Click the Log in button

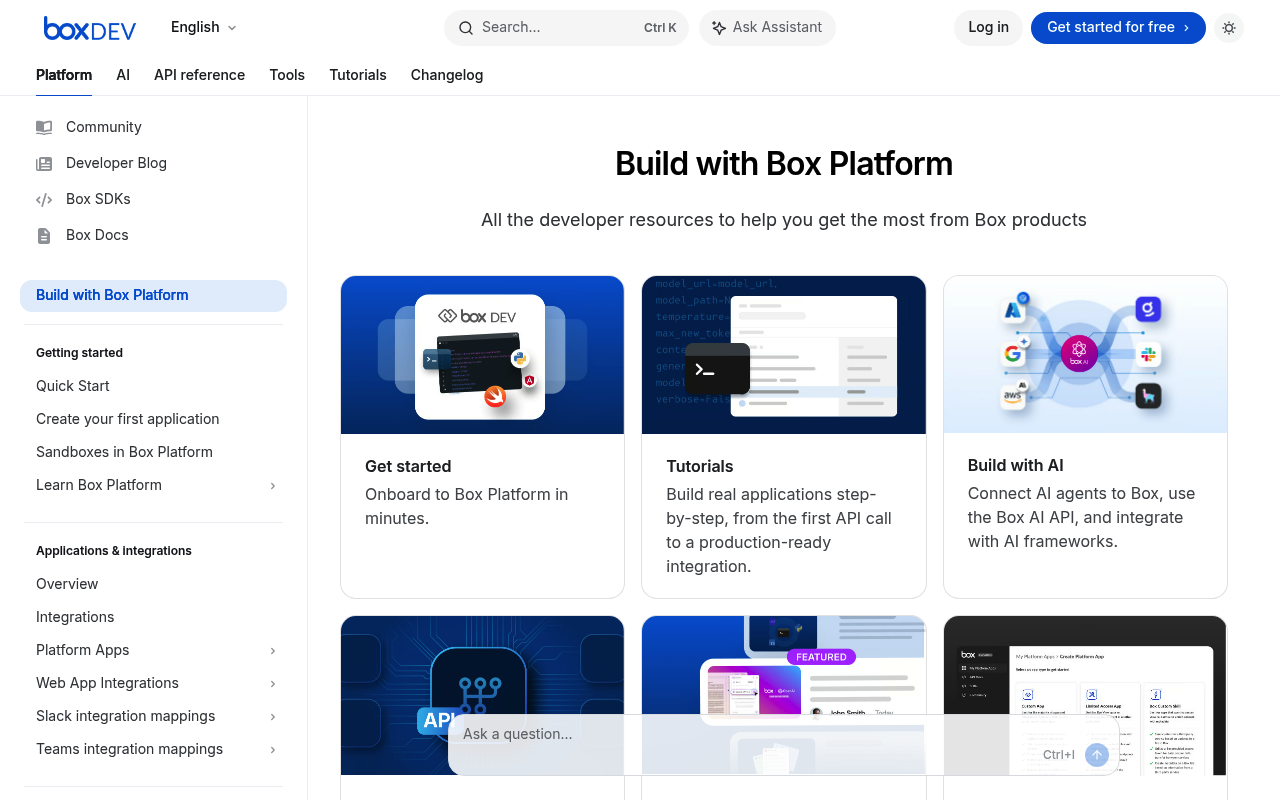click(x=988, y=27)
